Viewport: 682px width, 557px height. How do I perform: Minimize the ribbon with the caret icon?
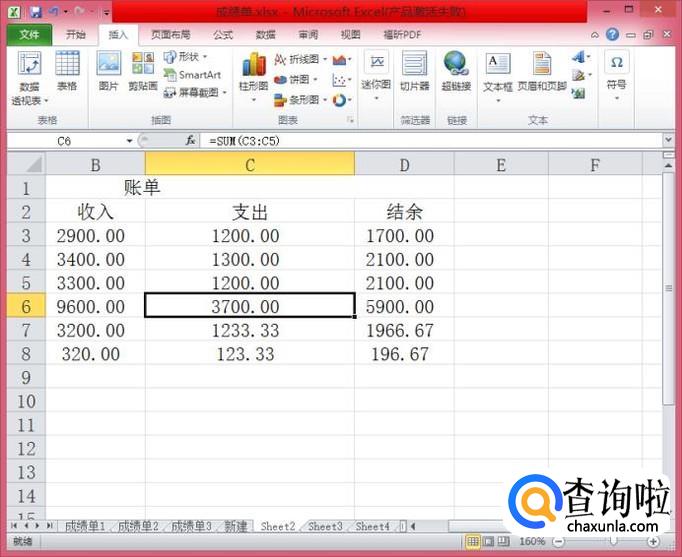[x=595, y=35]
